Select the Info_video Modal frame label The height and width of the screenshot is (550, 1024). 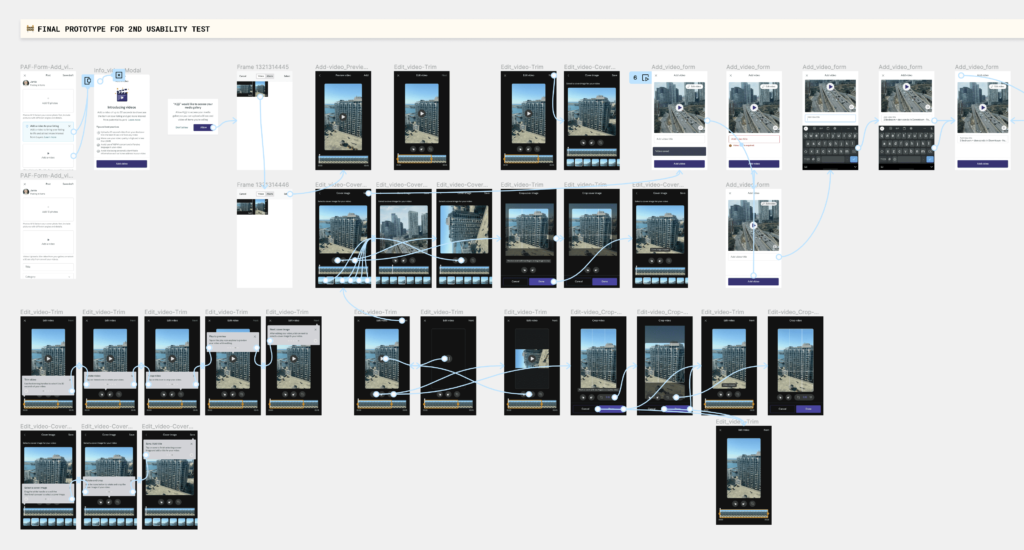pyautogui.click(x=115, y=68)
